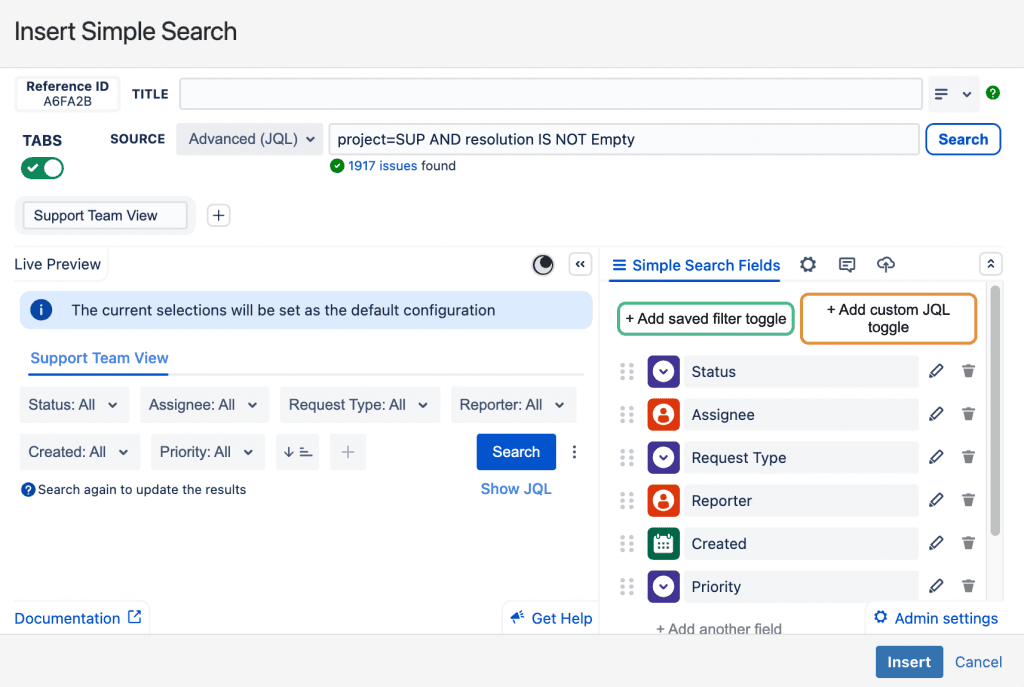Open the three-dot menu beside Search
This screenshot has width=1024, height=687.
(574, 452)
